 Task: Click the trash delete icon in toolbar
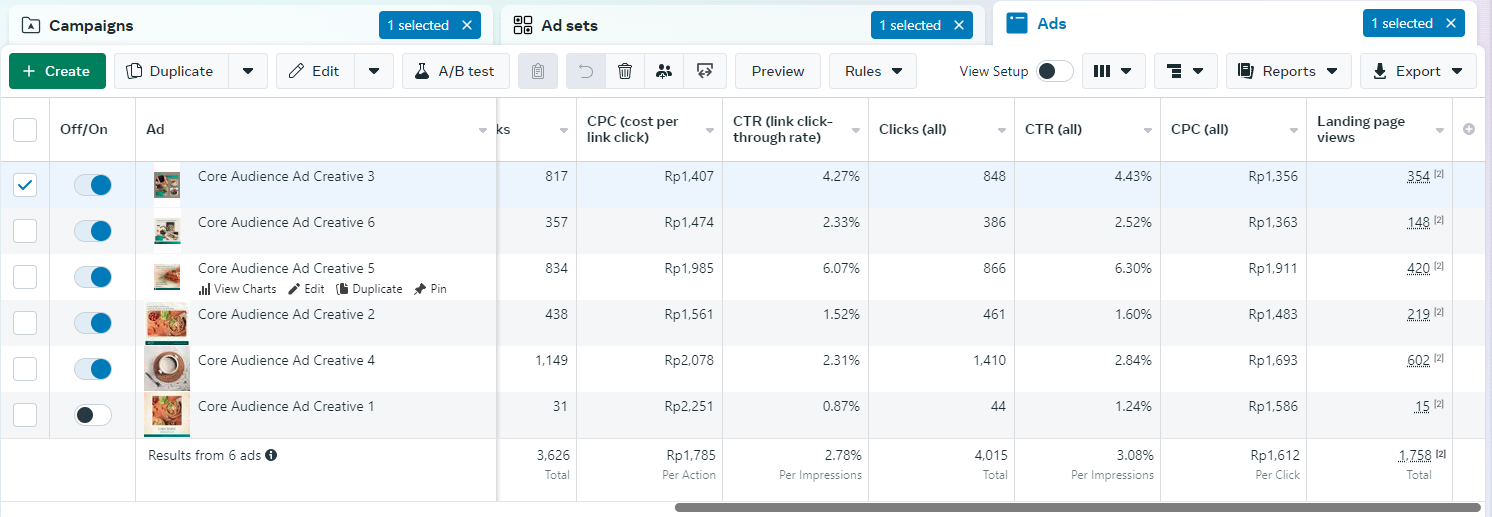coord(625,71)
